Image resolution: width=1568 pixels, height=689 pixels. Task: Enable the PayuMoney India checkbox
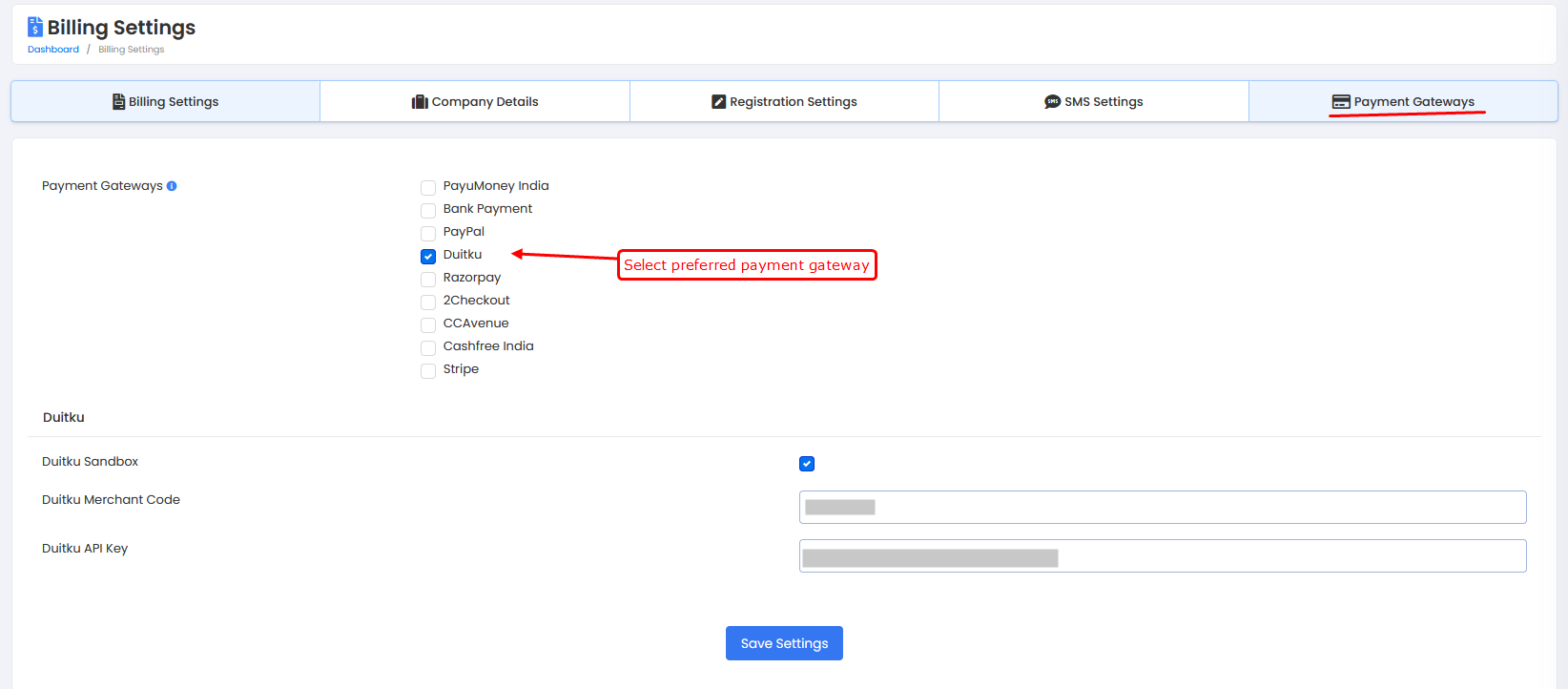point(428,188)
